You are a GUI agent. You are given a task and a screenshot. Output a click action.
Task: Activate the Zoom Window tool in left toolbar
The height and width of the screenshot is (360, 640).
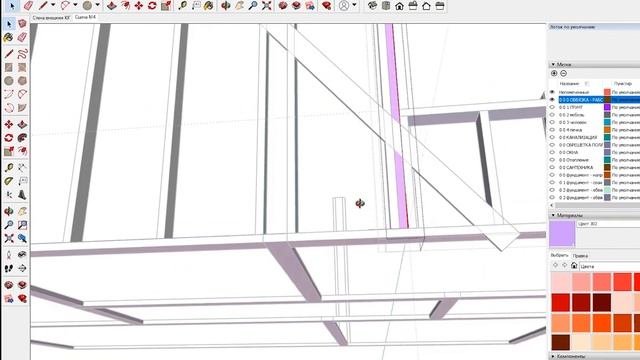tap(22, 224)
